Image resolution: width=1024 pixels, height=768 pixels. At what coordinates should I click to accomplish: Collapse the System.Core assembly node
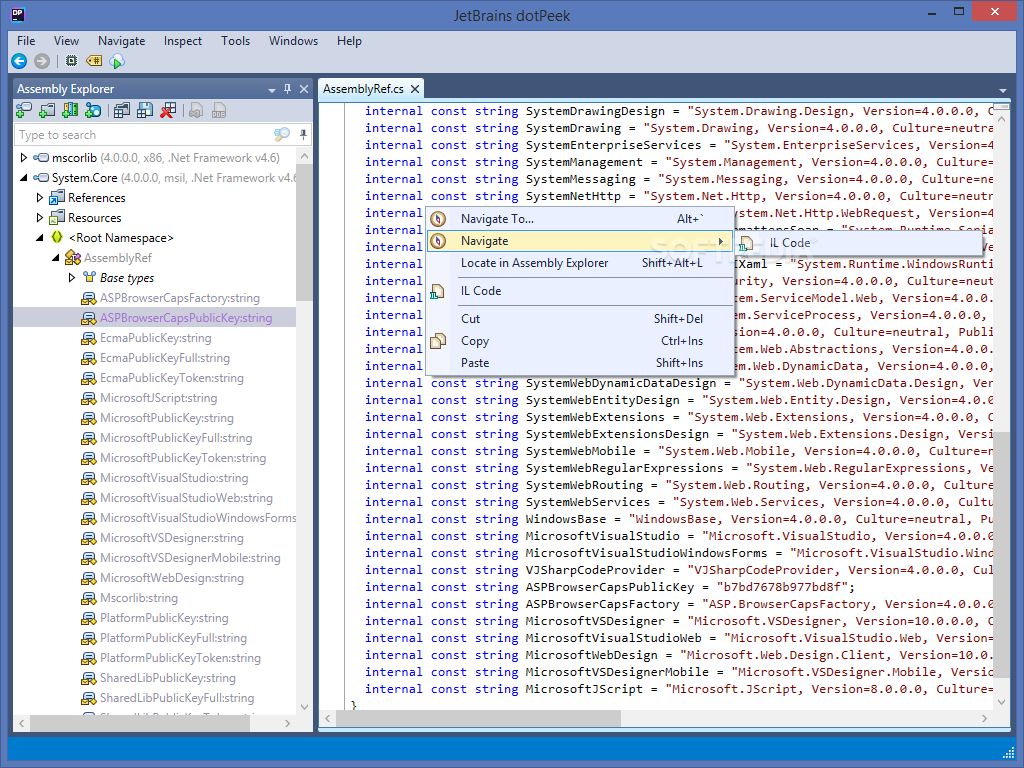coord(24,178)
